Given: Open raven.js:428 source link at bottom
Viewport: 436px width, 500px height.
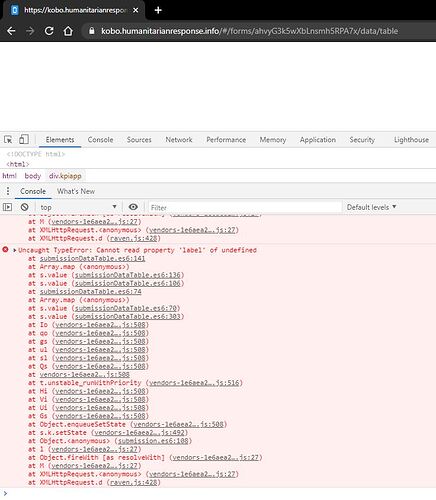Looking at the screenshot, I should click(133, 482).
